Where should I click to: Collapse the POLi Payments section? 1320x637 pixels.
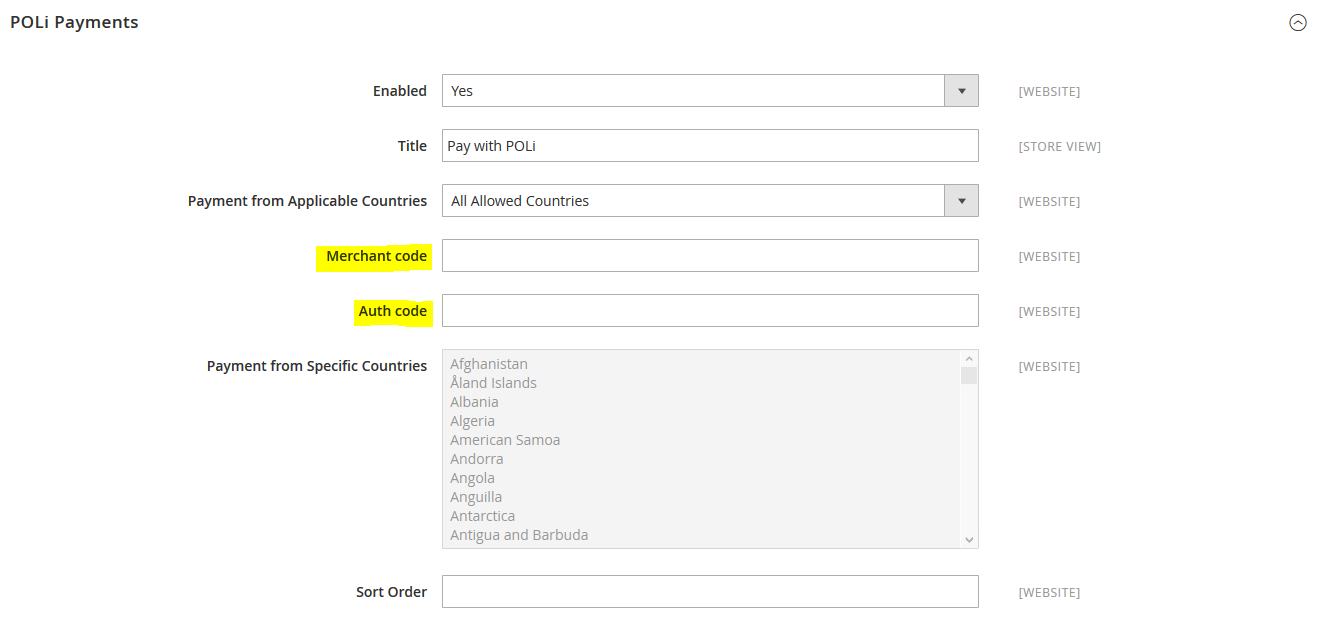(1298, 23)
